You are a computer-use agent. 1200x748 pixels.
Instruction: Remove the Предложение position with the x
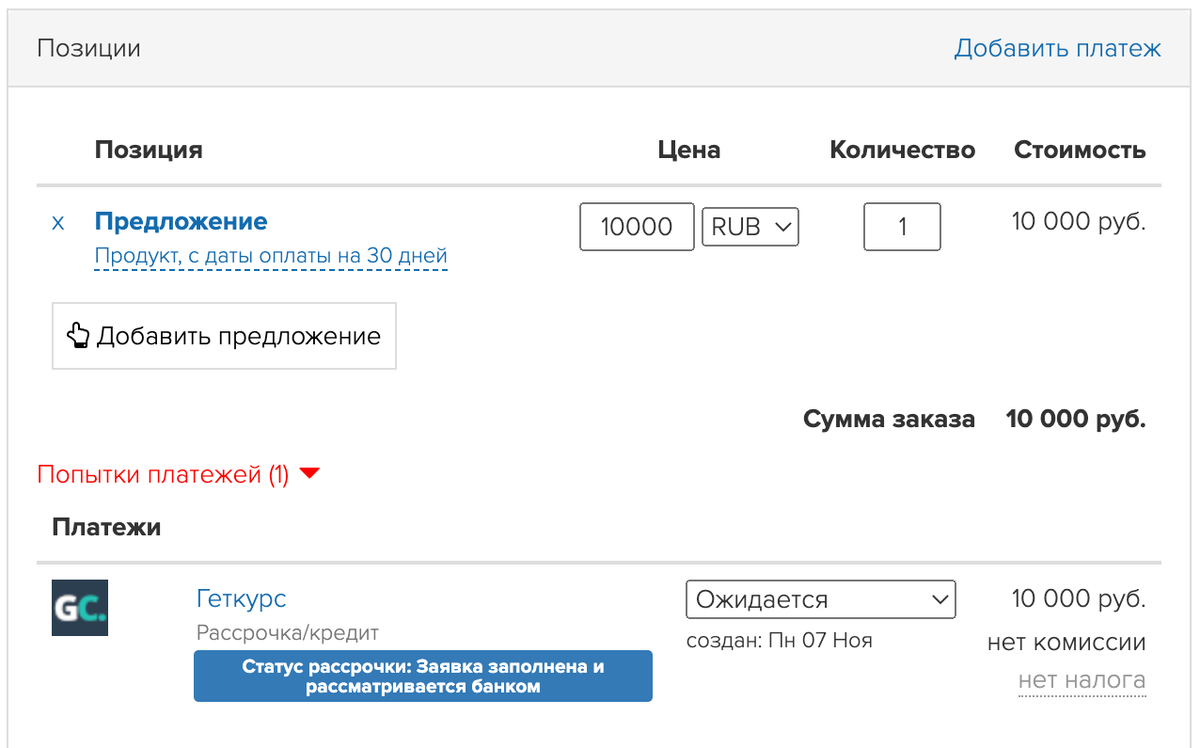(58, 223)
